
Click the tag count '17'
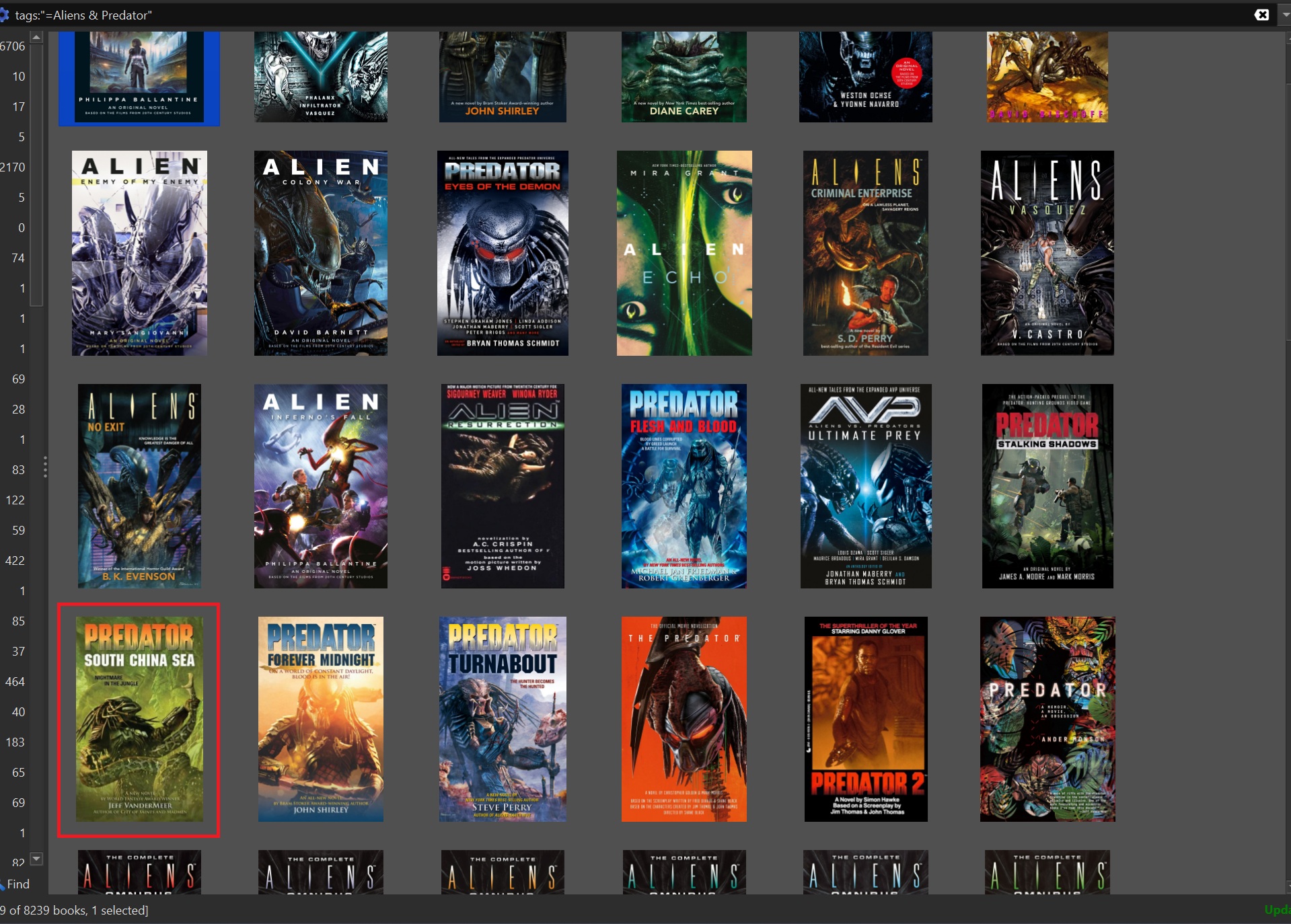[x=18, y=107]
